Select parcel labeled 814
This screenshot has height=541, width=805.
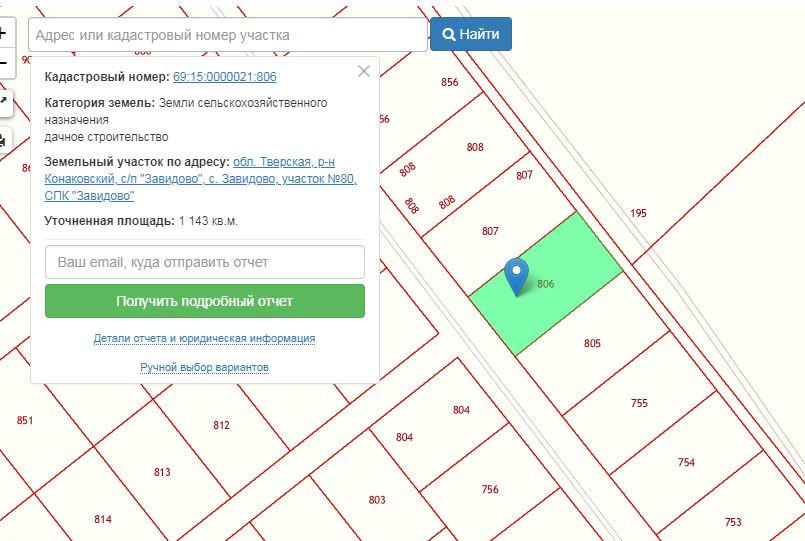[x=103, y=519]
